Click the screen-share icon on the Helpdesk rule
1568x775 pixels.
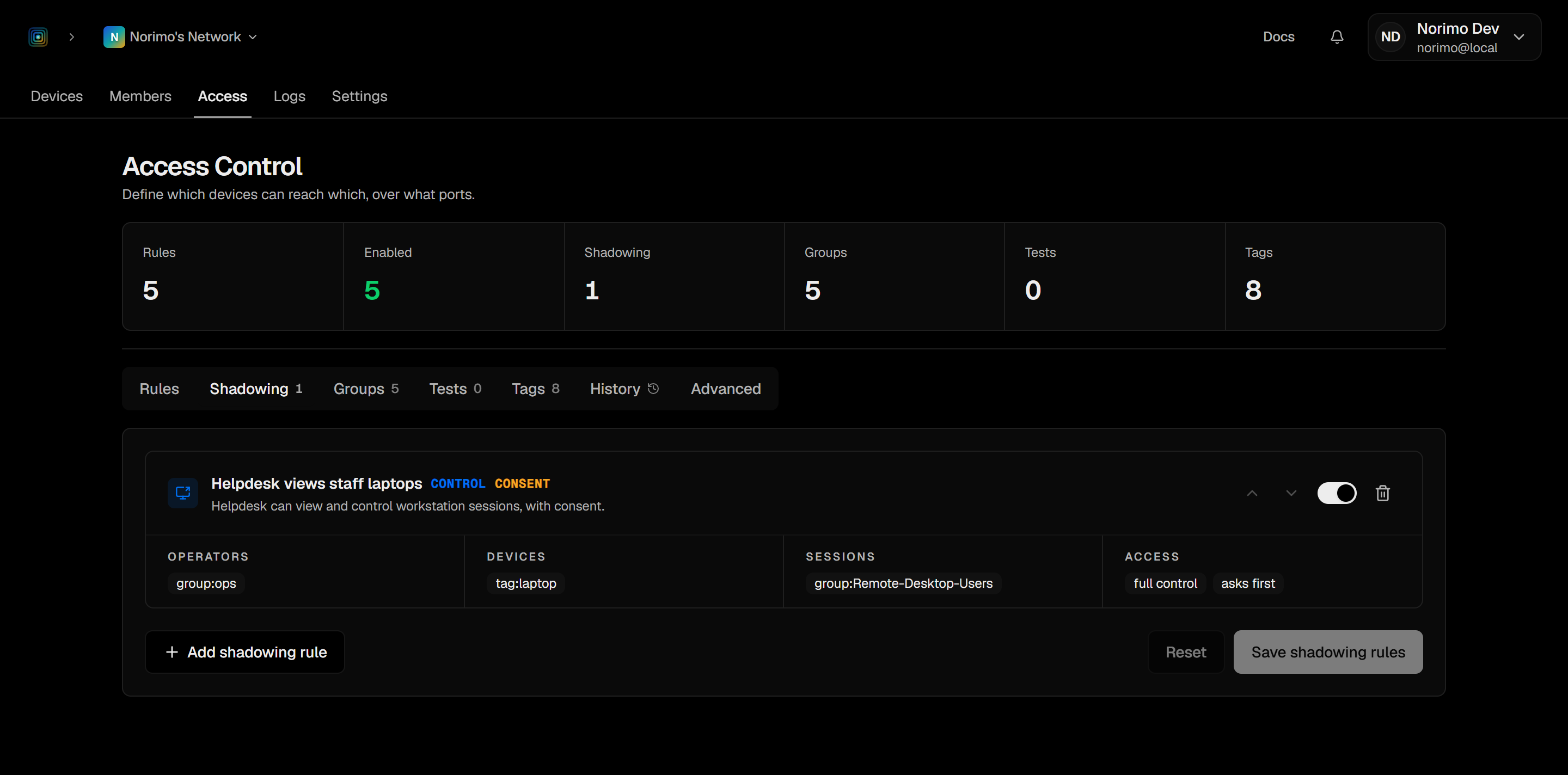[182, 493]
